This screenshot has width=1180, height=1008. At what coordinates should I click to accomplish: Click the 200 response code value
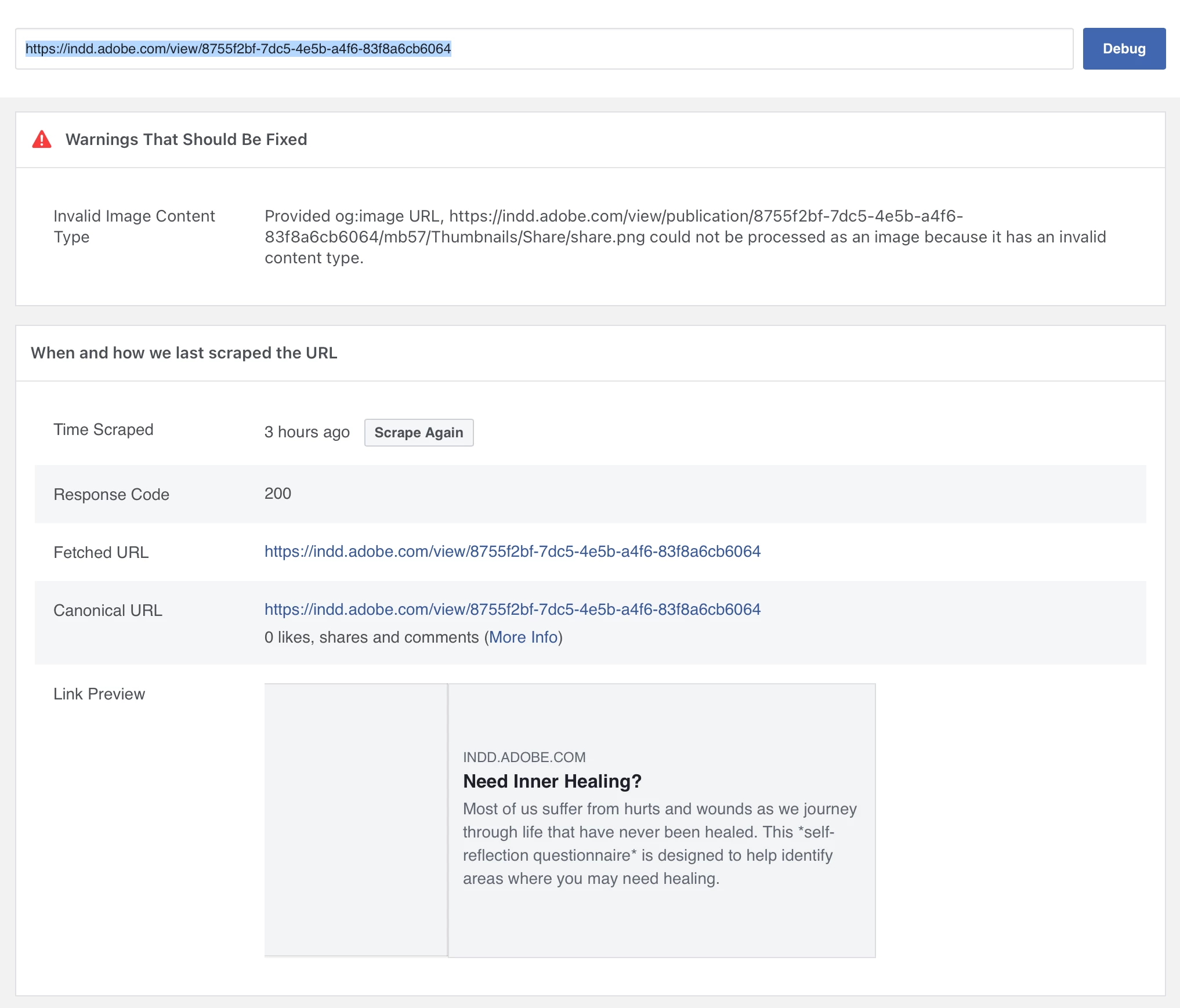278,494
